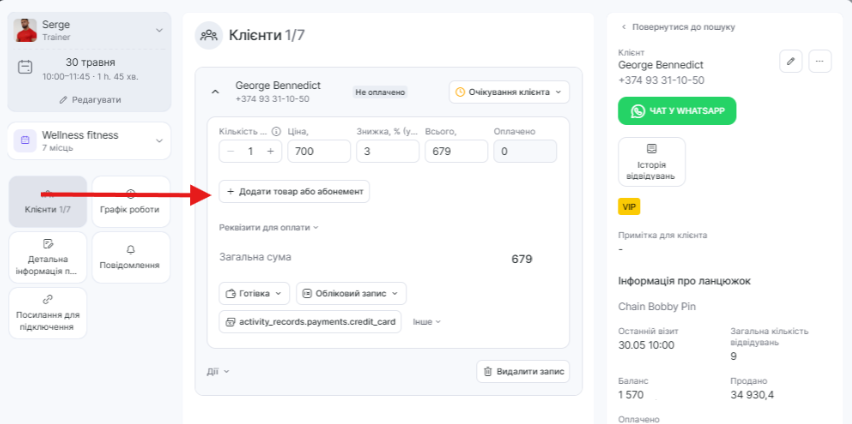The width and height of the screenshot is (852, 424).
Task: Click the pencil edit client icon
Action: click(x=791, y=61)
